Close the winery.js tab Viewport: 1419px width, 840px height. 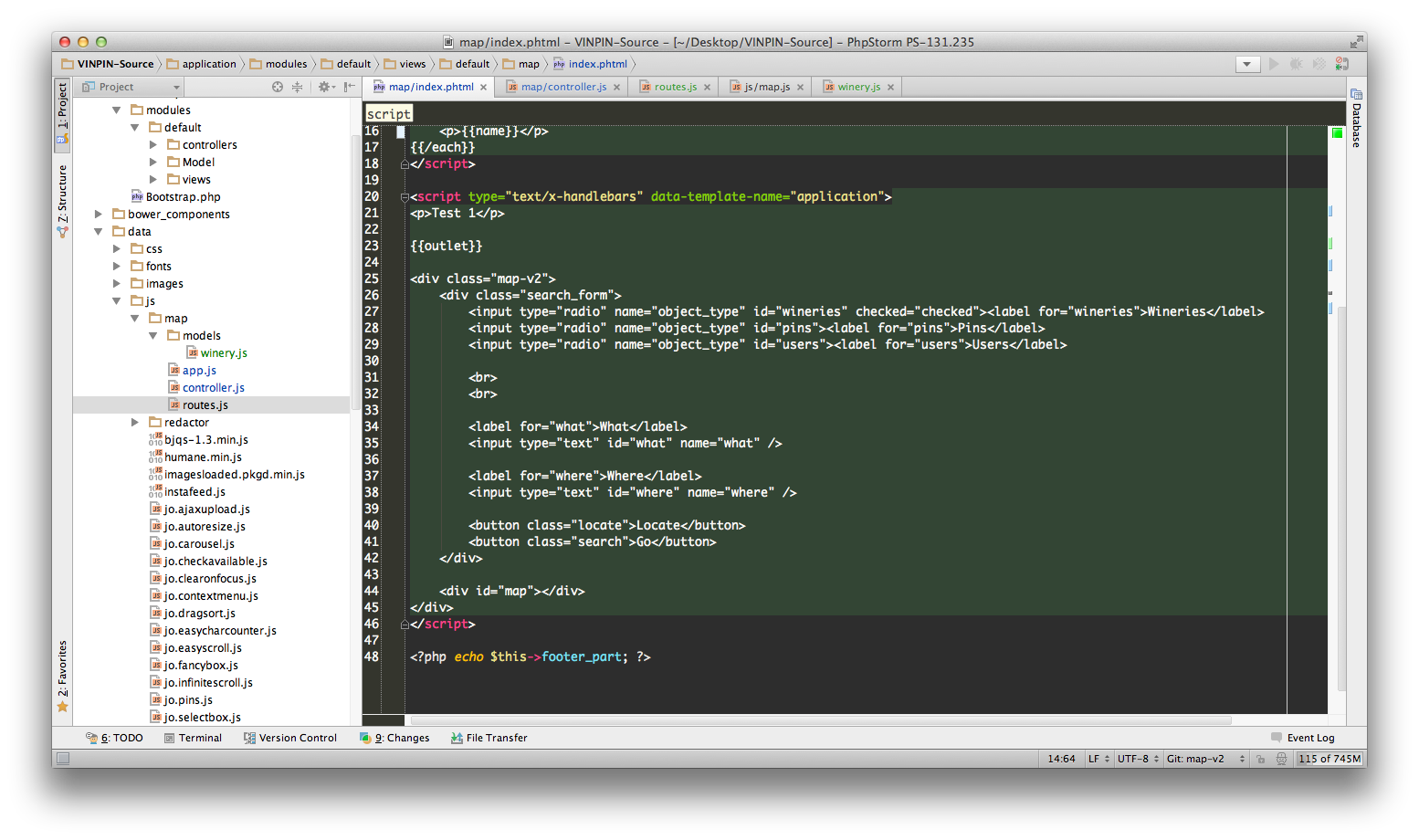click(x=890, y=88)
